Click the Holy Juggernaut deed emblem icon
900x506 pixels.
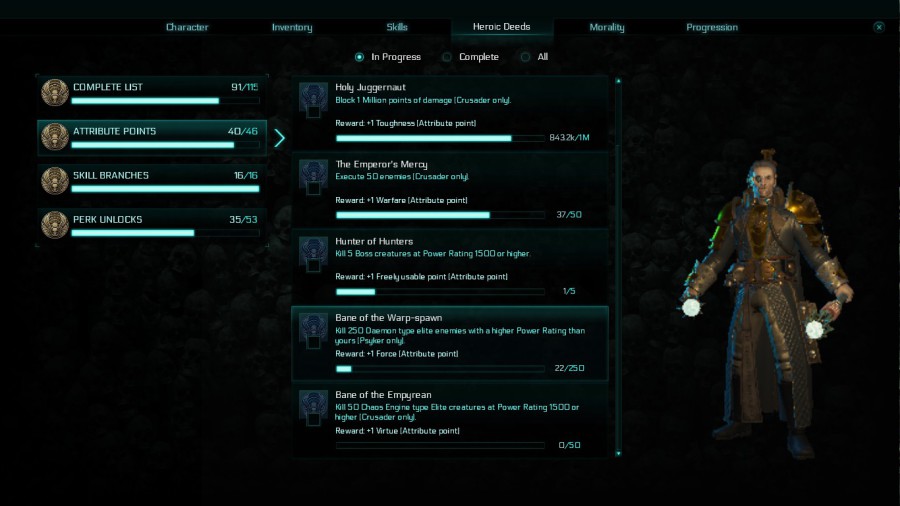click(x=313, y=100)
